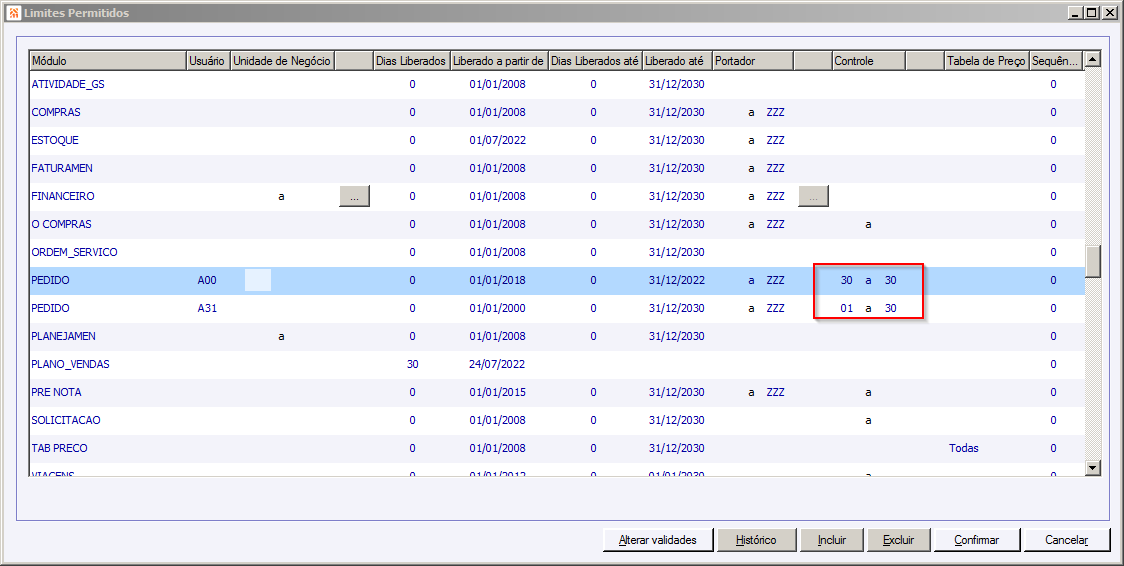Click the Controle column header
1124x566 pixels.
click(868, 61)
